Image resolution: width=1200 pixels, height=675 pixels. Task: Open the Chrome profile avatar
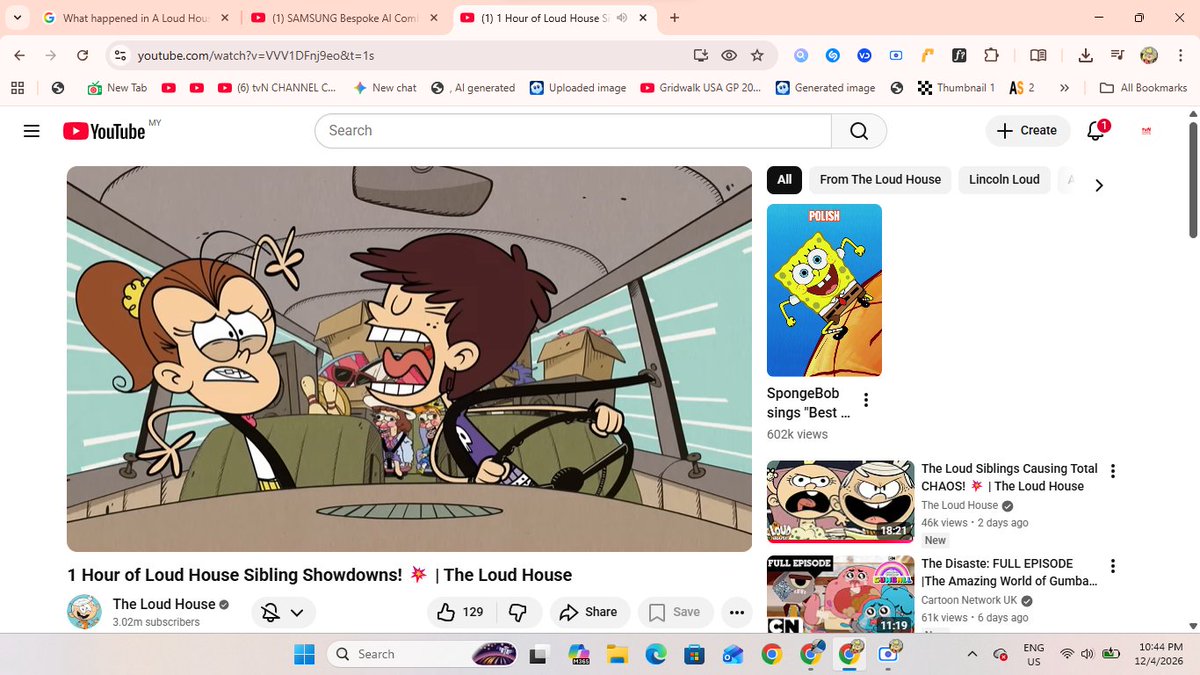(1149, 56)
